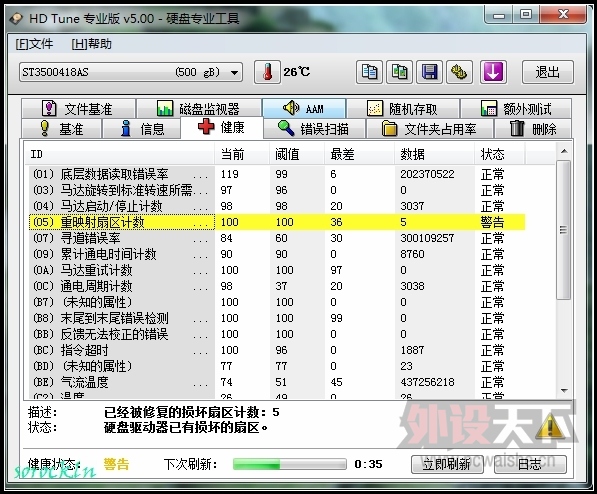Select the 重映射扇区计数 warning row

click(277, 222)
